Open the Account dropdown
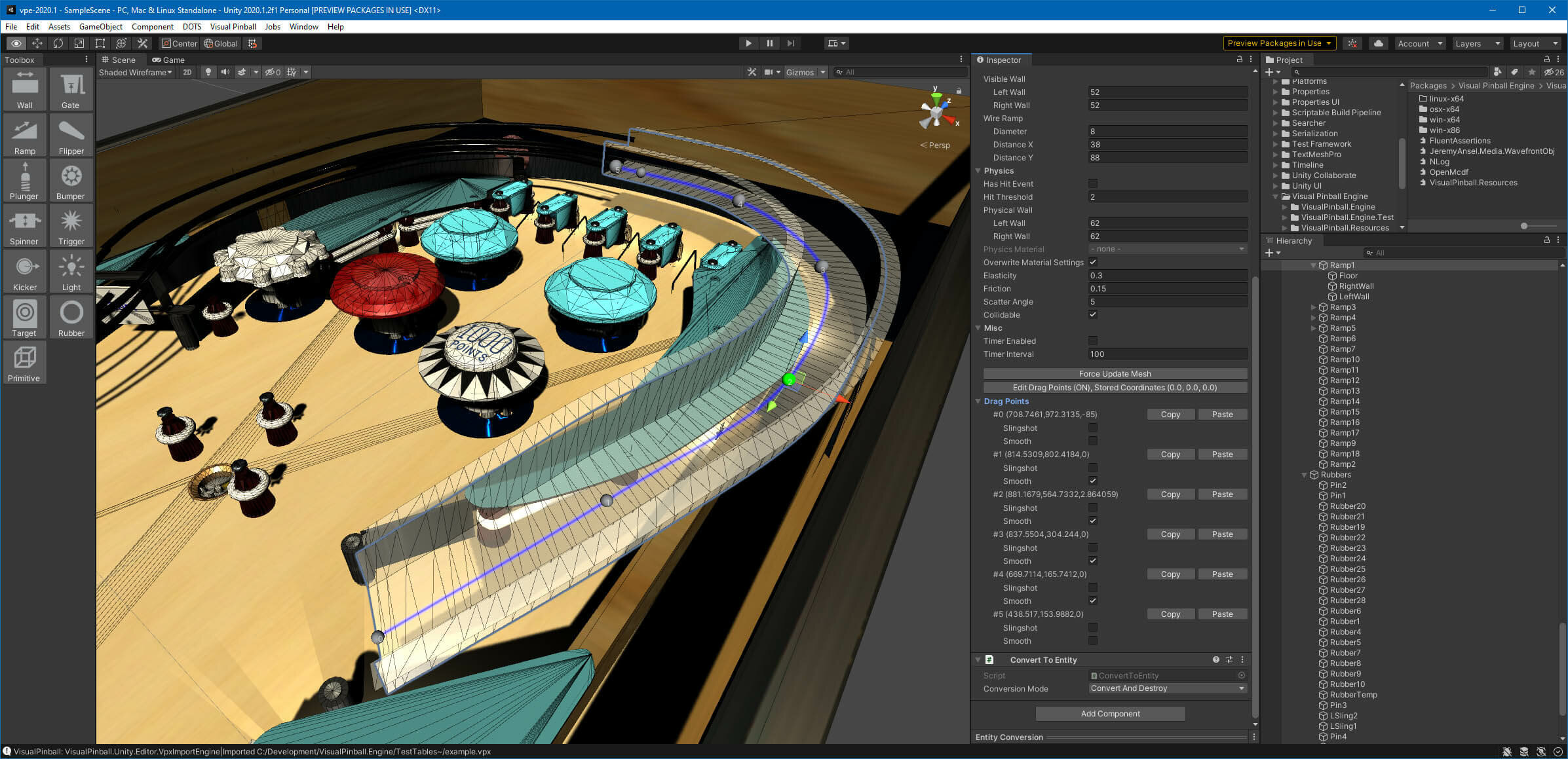Image resolution: width=1568 pixels, height=759 pixels. click(x=1420, y=43)
